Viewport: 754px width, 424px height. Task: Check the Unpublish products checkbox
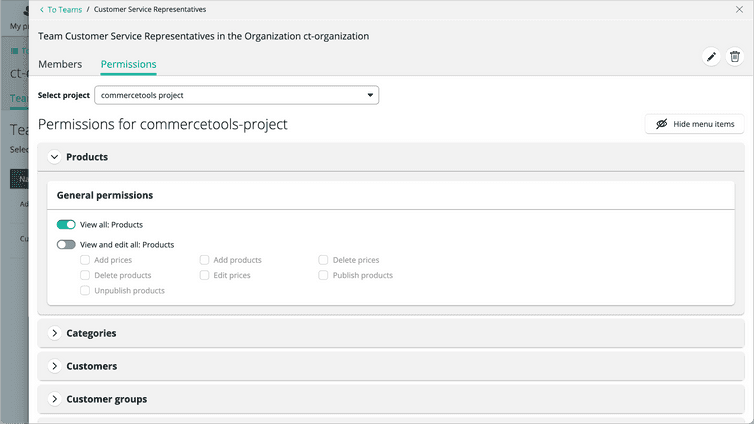(x=85, y=291)
